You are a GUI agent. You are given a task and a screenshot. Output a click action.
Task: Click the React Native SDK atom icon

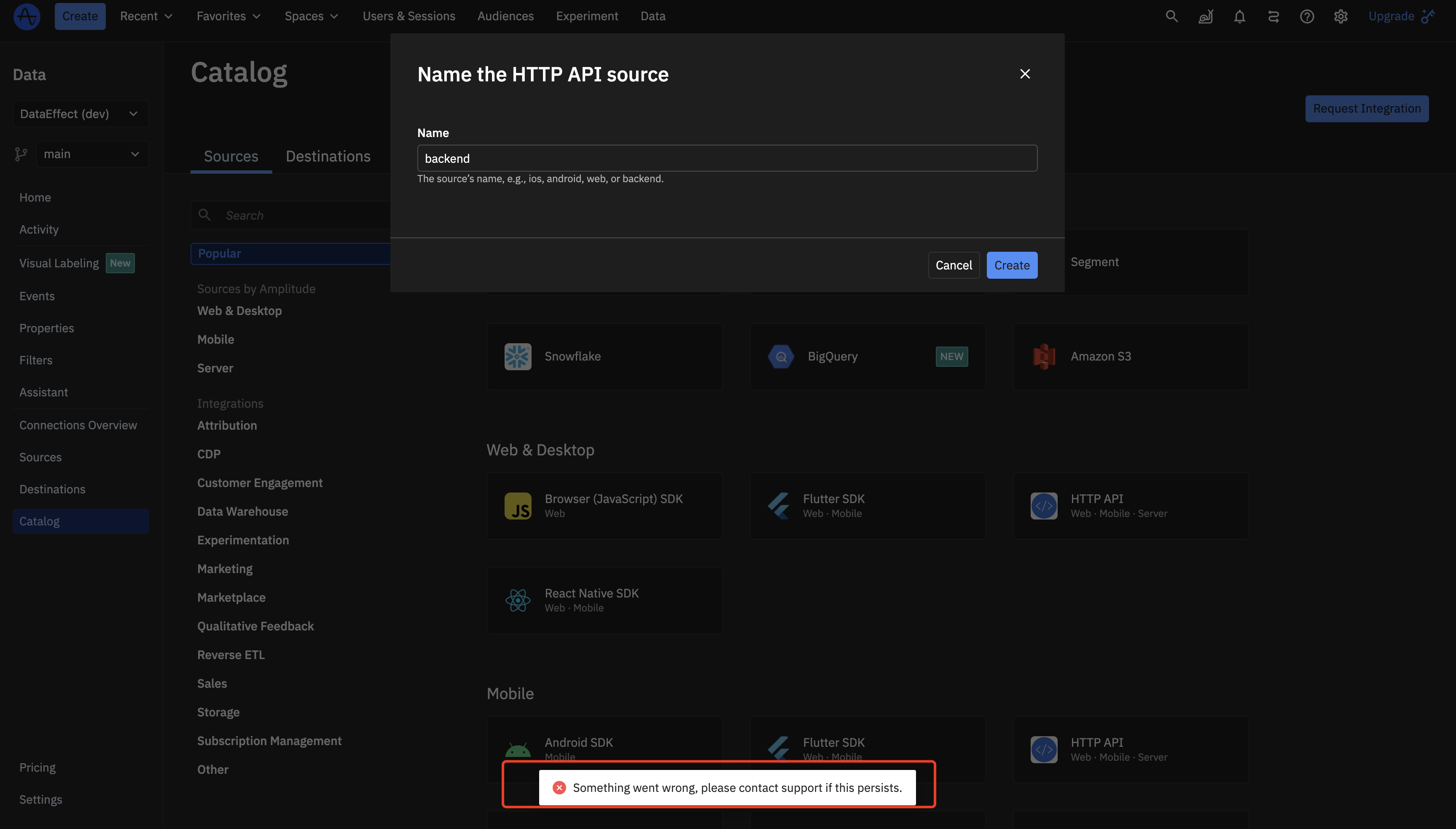click(517, 600)
